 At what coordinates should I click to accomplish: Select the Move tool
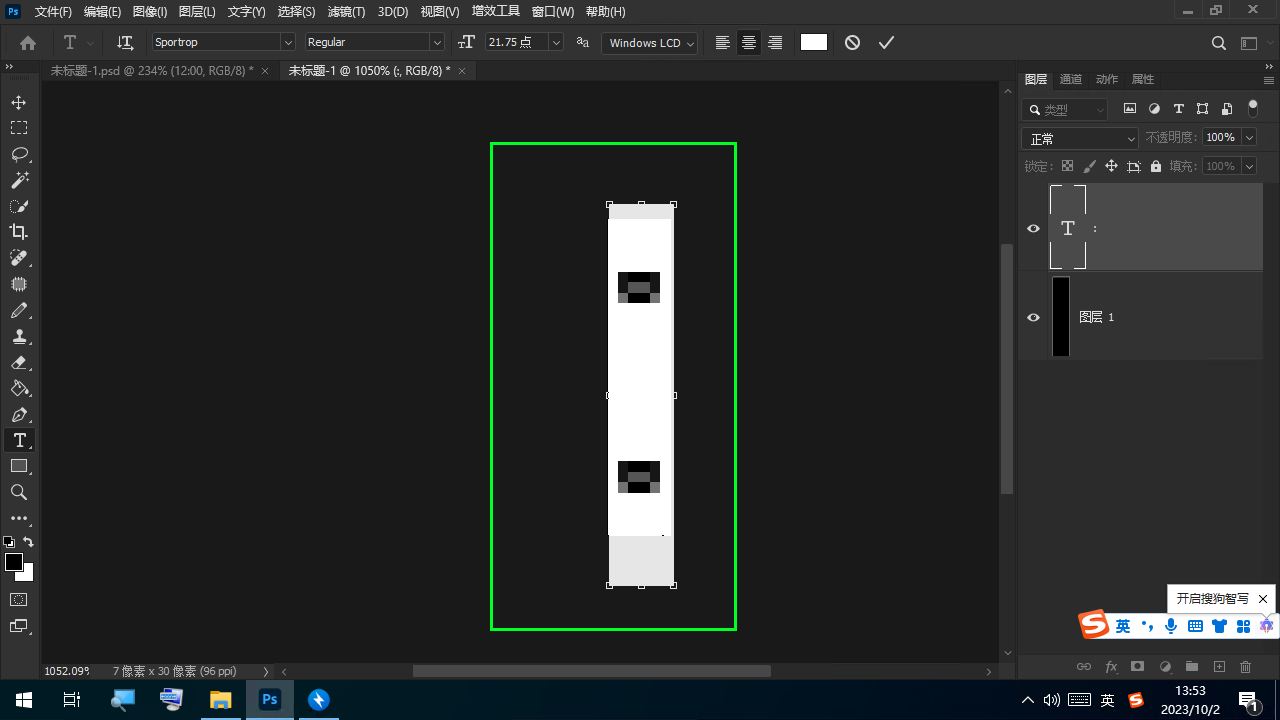pyautogui.click(x=19, y=103)
